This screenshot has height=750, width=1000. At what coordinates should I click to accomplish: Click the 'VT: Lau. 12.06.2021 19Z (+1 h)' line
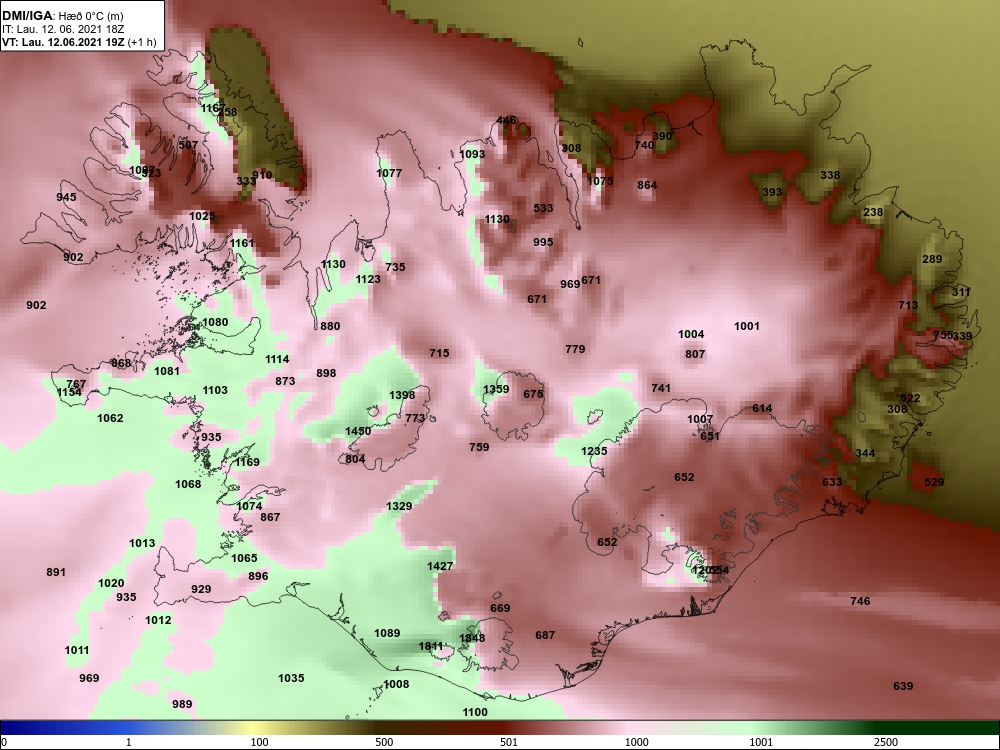click(x=78, y=42)
